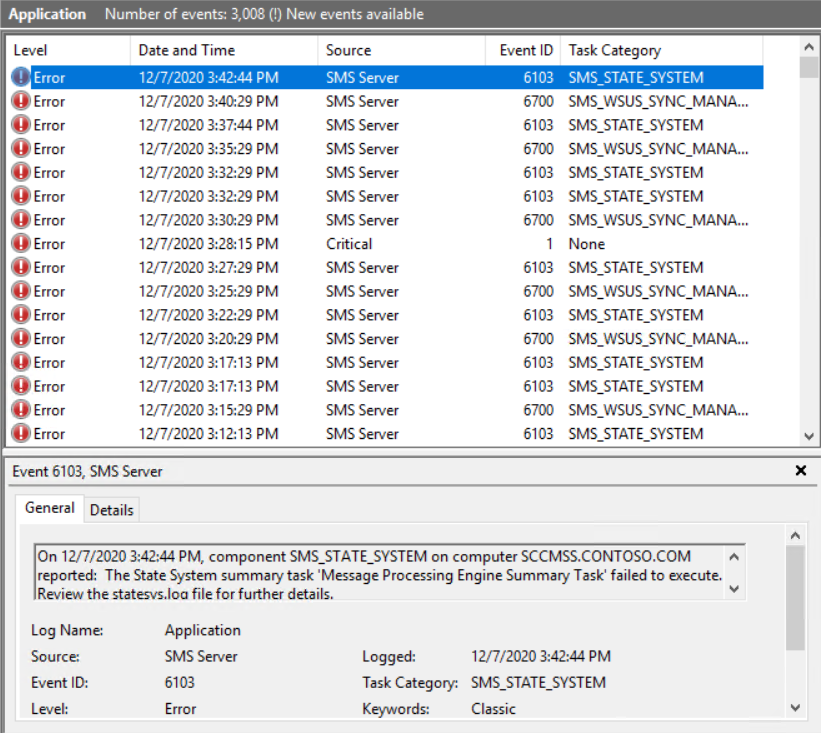Click the error icon for the 3:40:29 PM event
Screen dimensions: 821x733
coord(21,101)
